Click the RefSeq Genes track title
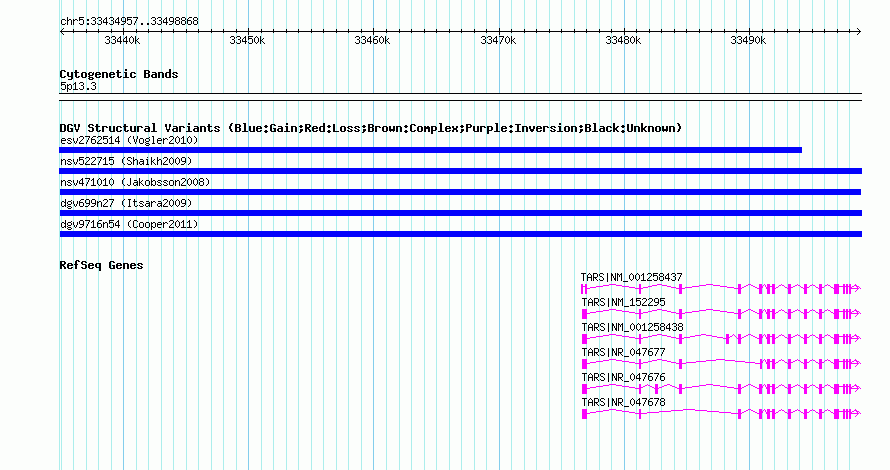This screenshot has height=470, width=890. click(x=101, y=265)
